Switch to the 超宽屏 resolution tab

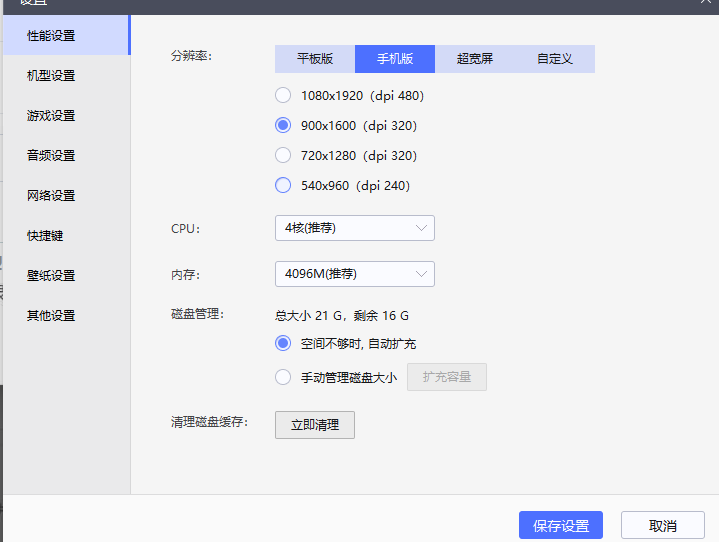coord(475,59)
